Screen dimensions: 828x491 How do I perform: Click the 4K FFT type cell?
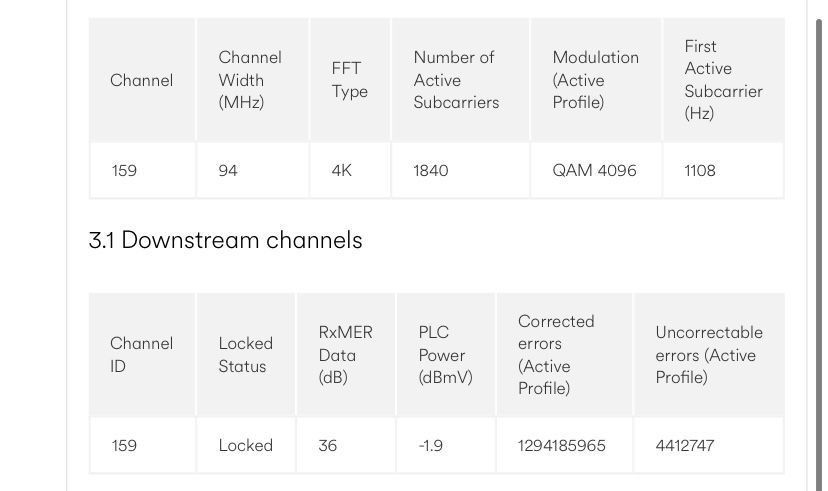(x=341, y=171)
